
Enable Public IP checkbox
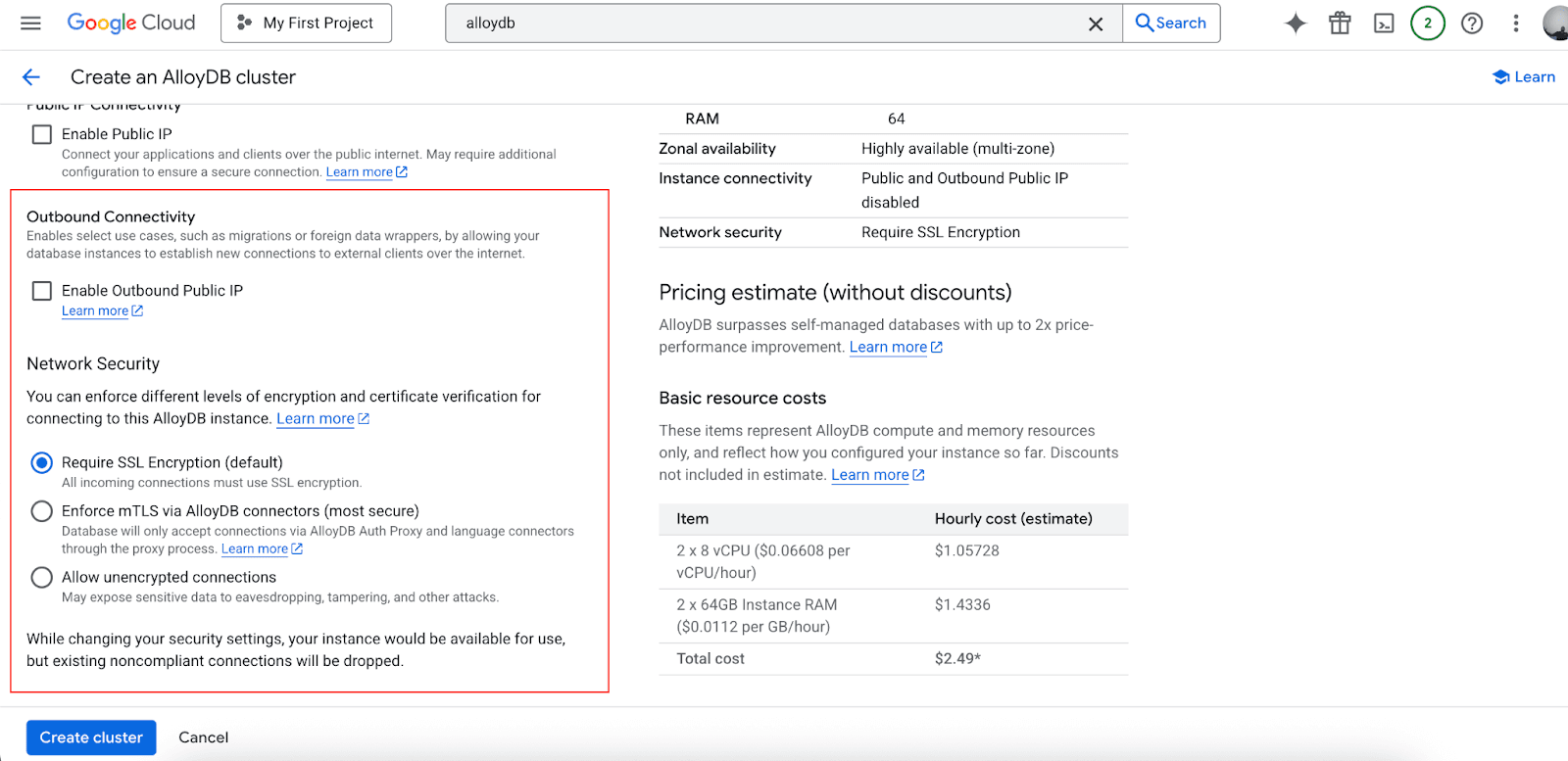coord(42,134)
